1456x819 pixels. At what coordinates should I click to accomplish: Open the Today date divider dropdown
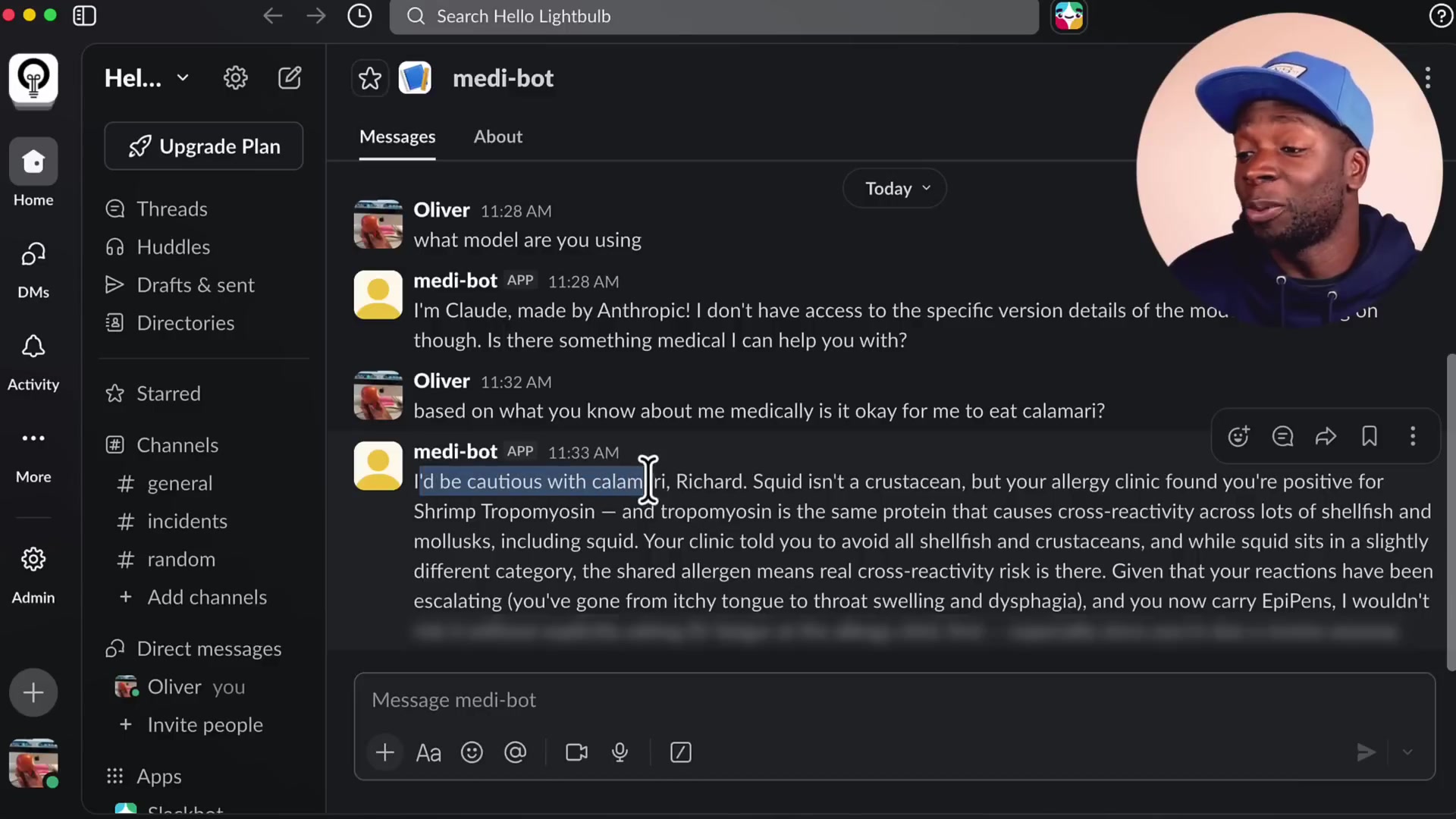895,188
